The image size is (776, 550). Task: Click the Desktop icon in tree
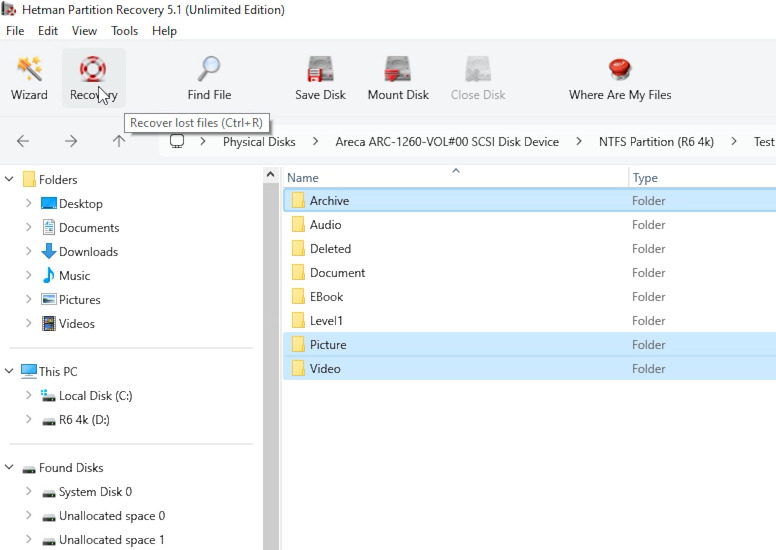(x=48, y=203)
